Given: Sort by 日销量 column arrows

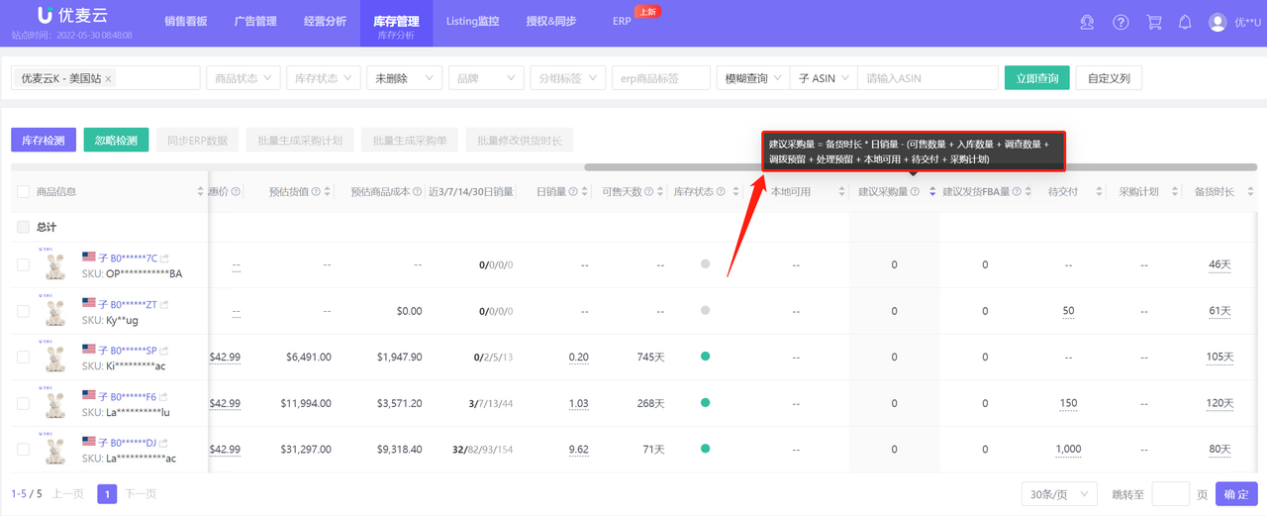Looking at the screenshot, I should point(583,192).
